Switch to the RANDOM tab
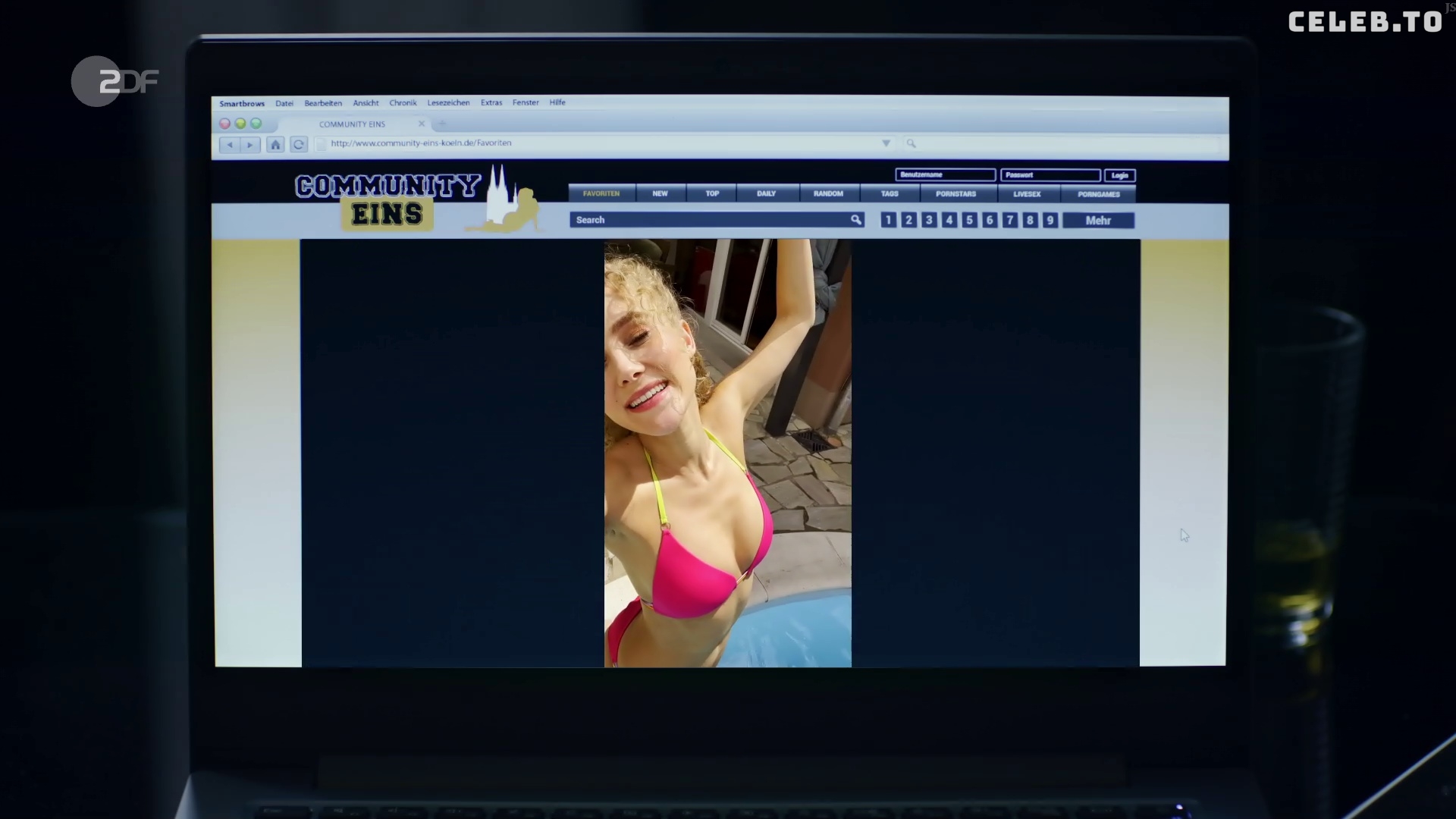 pos(828,194)
